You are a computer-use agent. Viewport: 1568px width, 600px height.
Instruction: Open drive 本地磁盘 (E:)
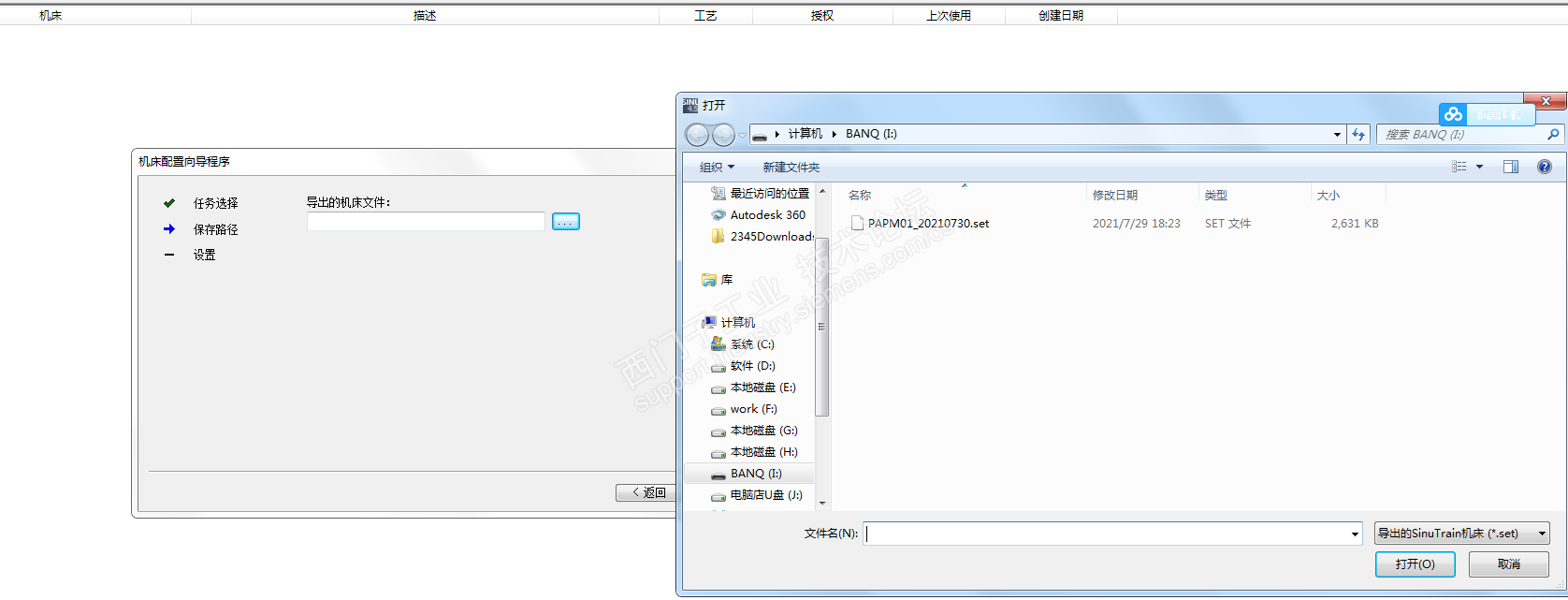tap(753, 387)
